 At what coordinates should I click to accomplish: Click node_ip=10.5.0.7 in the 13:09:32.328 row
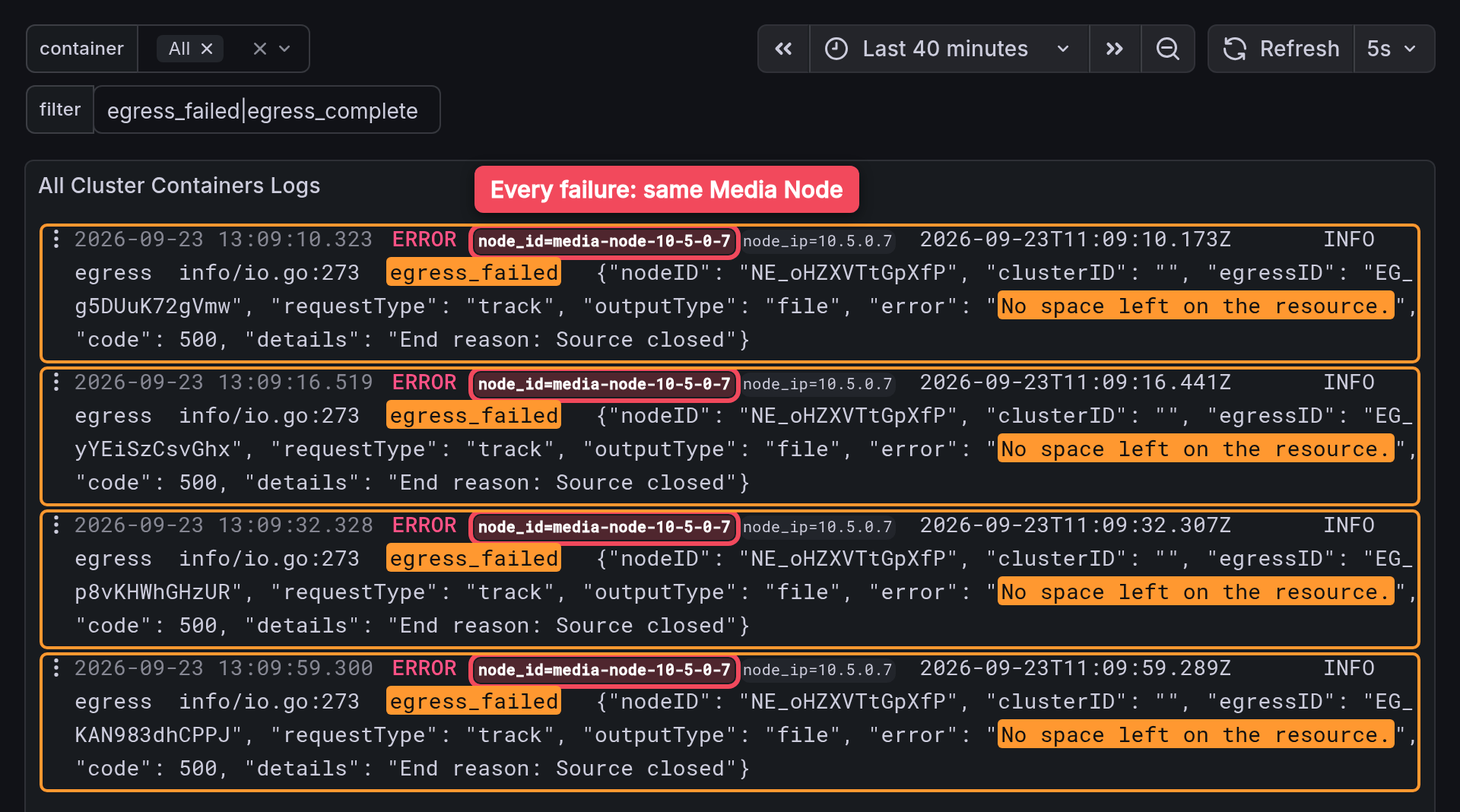(817, 527)
